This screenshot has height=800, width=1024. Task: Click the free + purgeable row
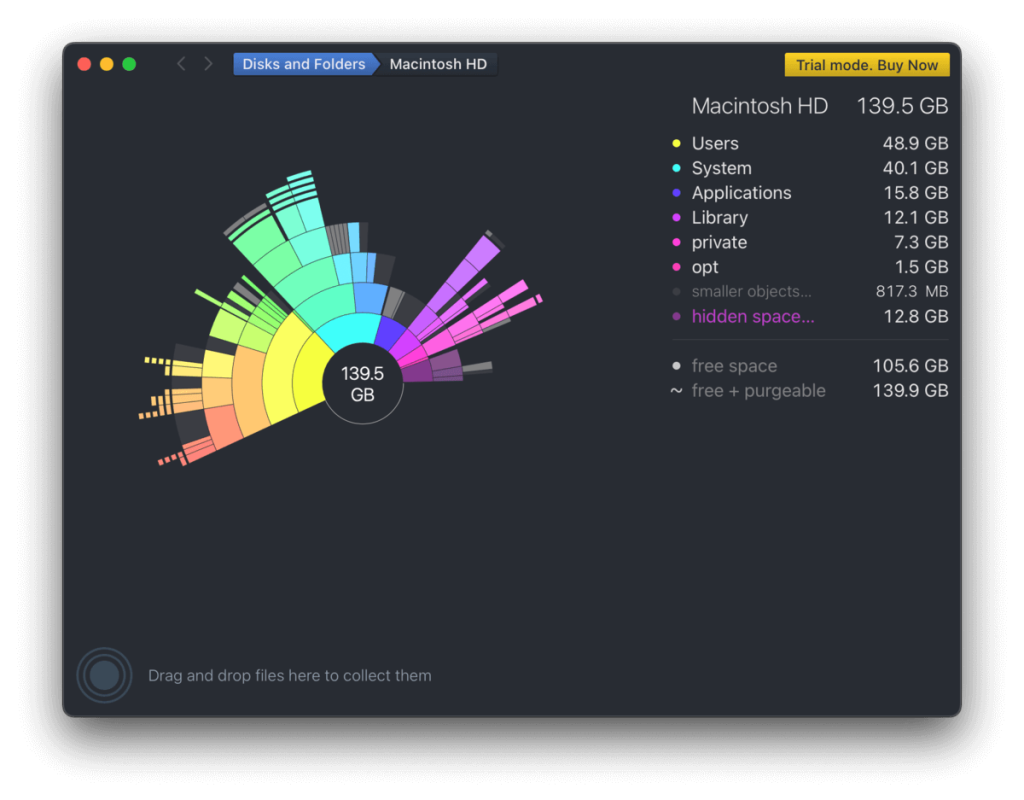click(758, 390)
